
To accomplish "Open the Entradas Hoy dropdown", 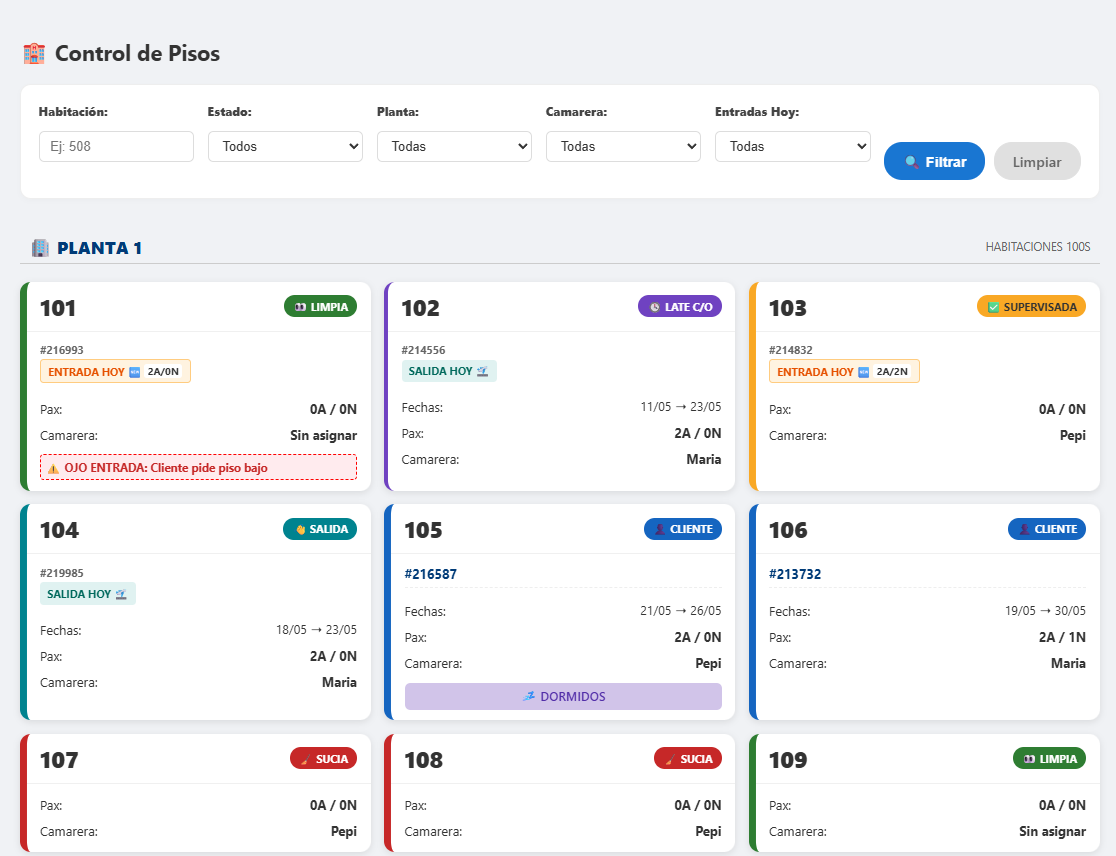I will click(793, 147).
